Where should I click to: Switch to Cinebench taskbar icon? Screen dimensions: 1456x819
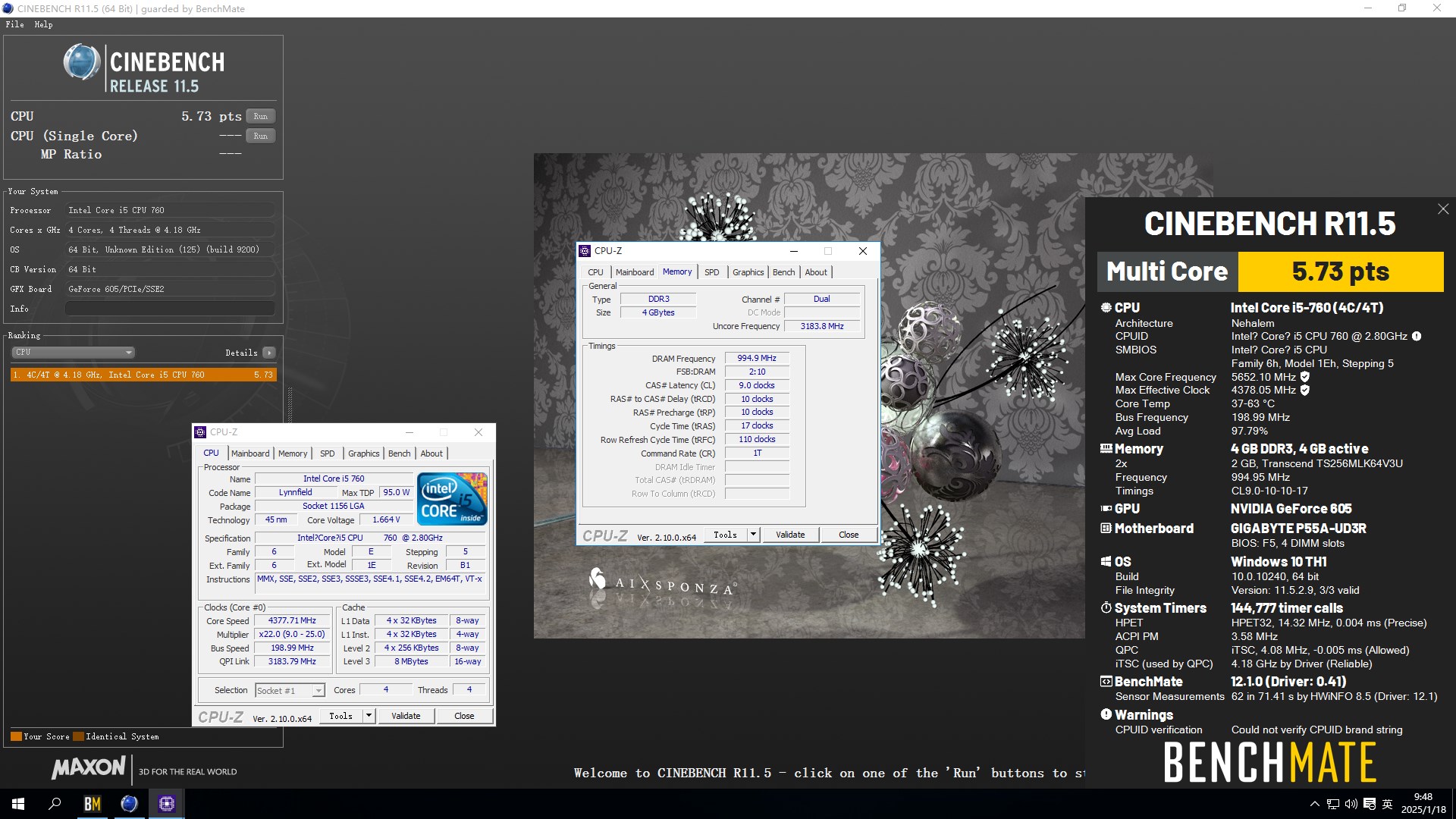click(129, 804)
